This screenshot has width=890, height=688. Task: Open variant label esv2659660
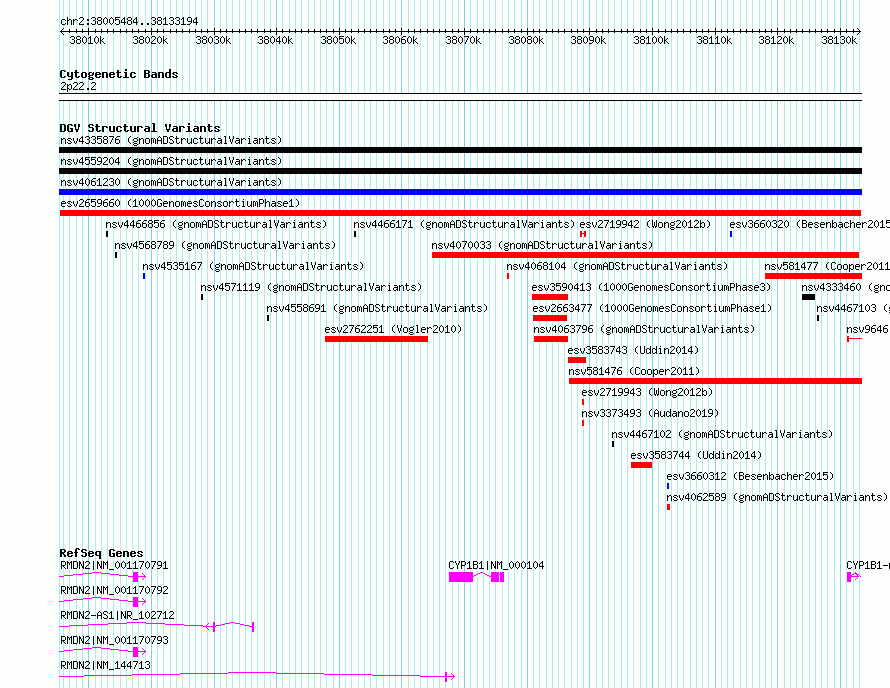pyautogui.click(x=180, y=203)
